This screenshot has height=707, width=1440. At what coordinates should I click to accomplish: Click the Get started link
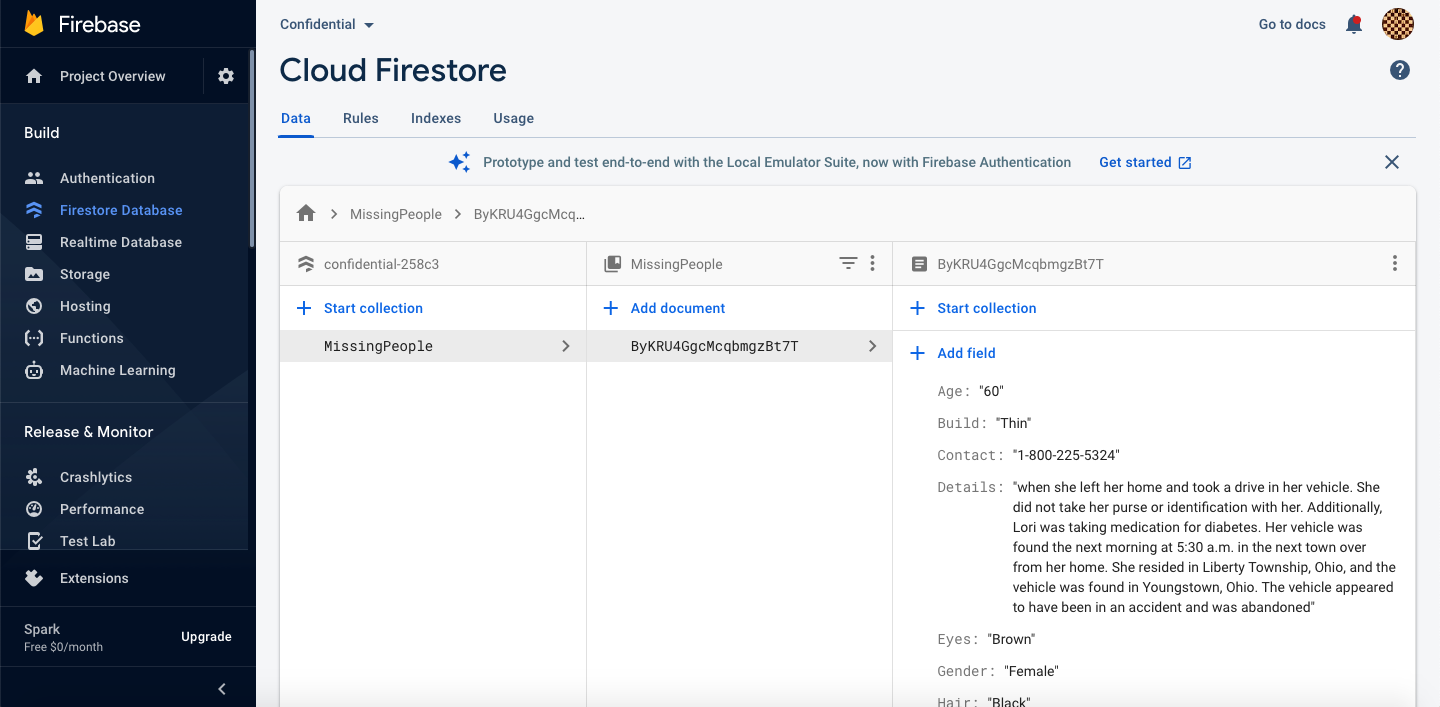coord(1145,162)
